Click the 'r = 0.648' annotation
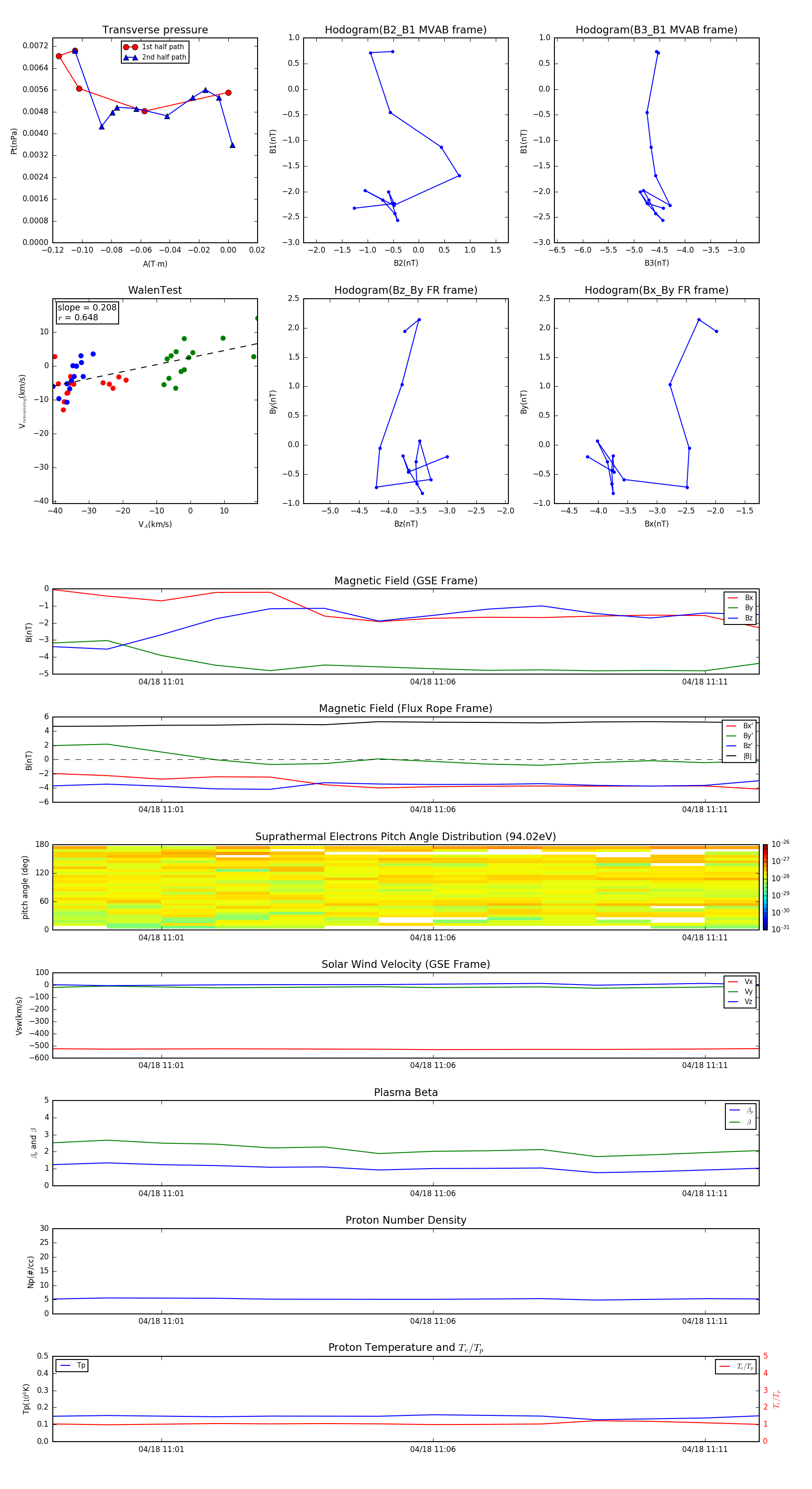Screen dimensions: 812x1489 point(78,317)
